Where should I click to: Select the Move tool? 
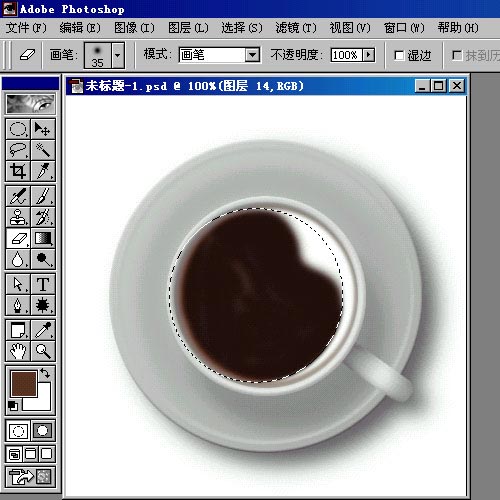[x=43, y=129]
